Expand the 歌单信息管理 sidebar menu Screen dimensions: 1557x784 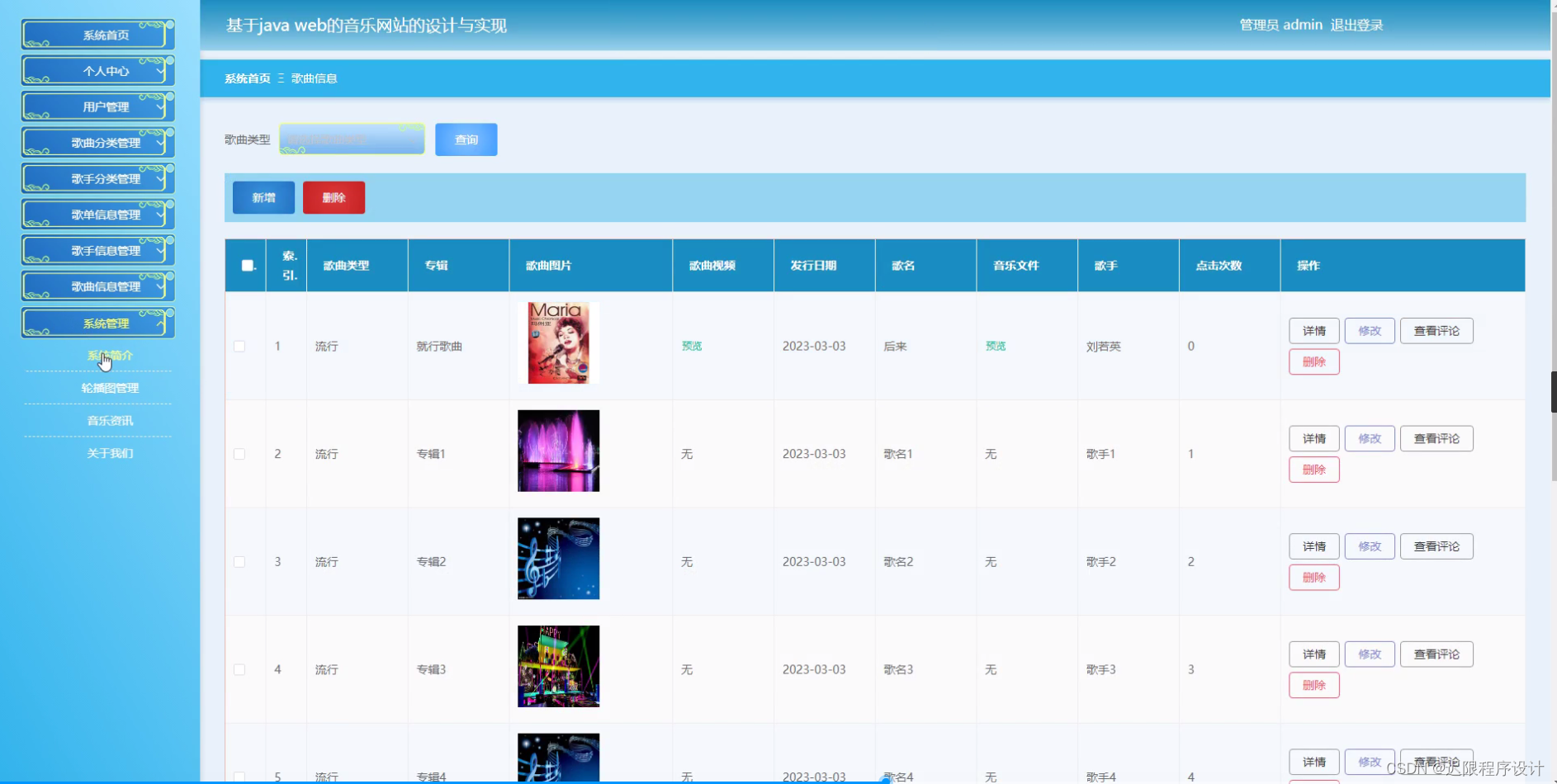[x=98, y=215]
